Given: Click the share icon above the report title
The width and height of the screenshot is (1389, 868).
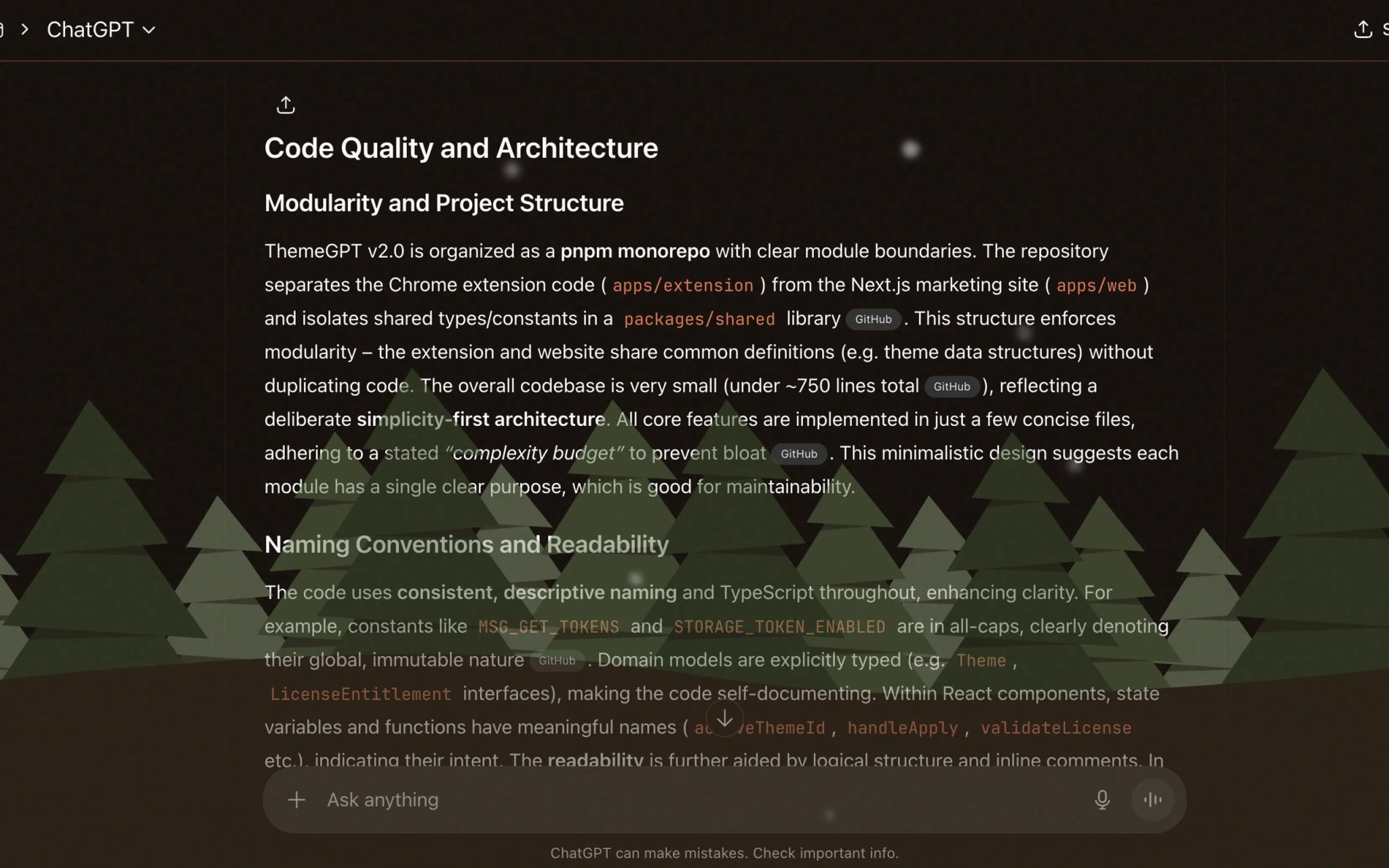Looking at the screenshot, I should pos(286,104).
